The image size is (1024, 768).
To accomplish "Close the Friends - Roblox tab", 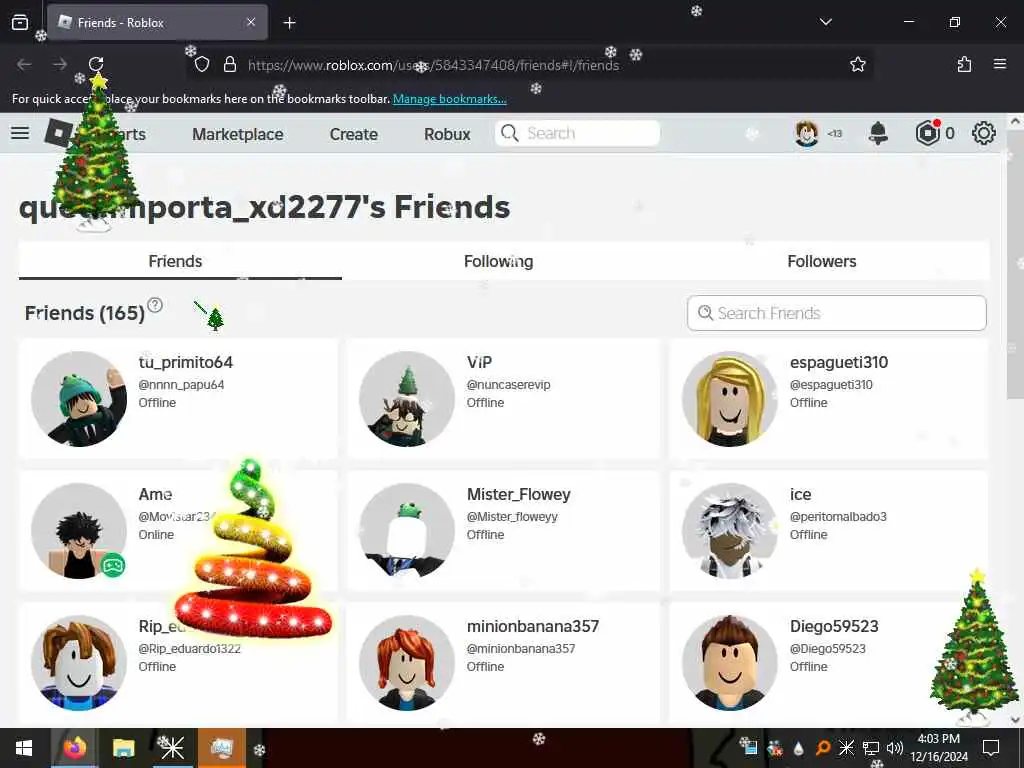I will pyautogui.click(x=251, y=22).
